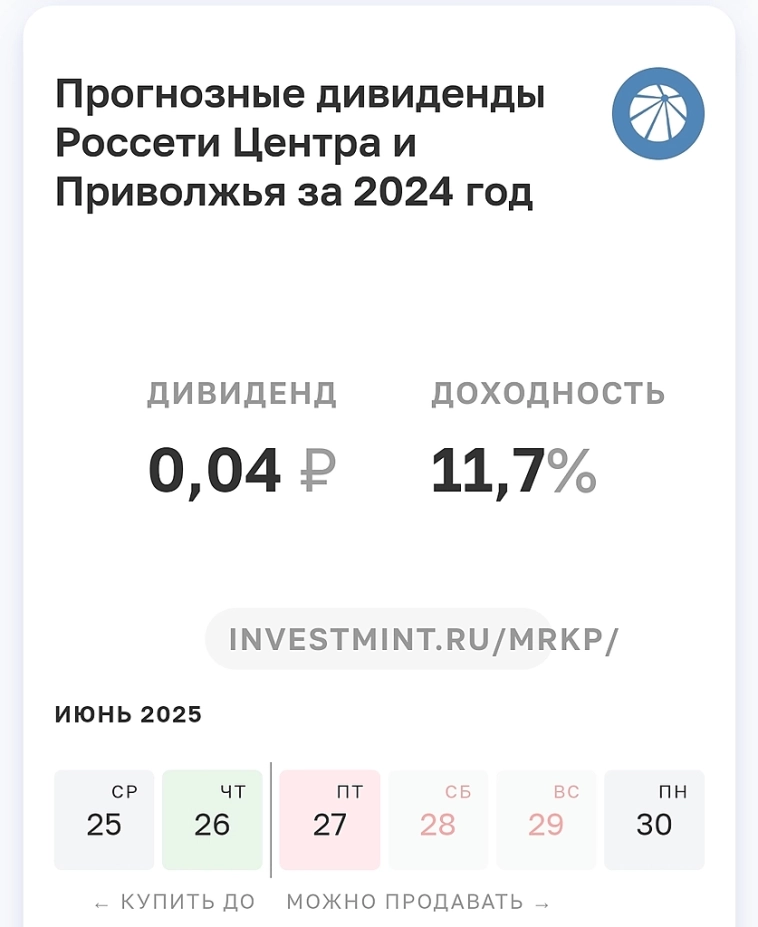
Task: Click the ruble currency symbol
Action: click(x=318, y=472)
